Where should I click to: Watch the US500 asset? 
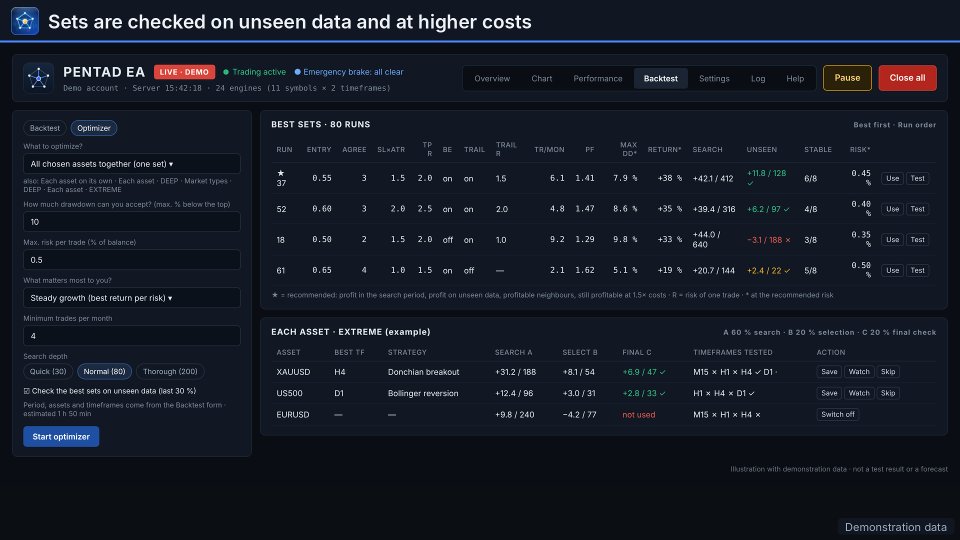point(858,393)
